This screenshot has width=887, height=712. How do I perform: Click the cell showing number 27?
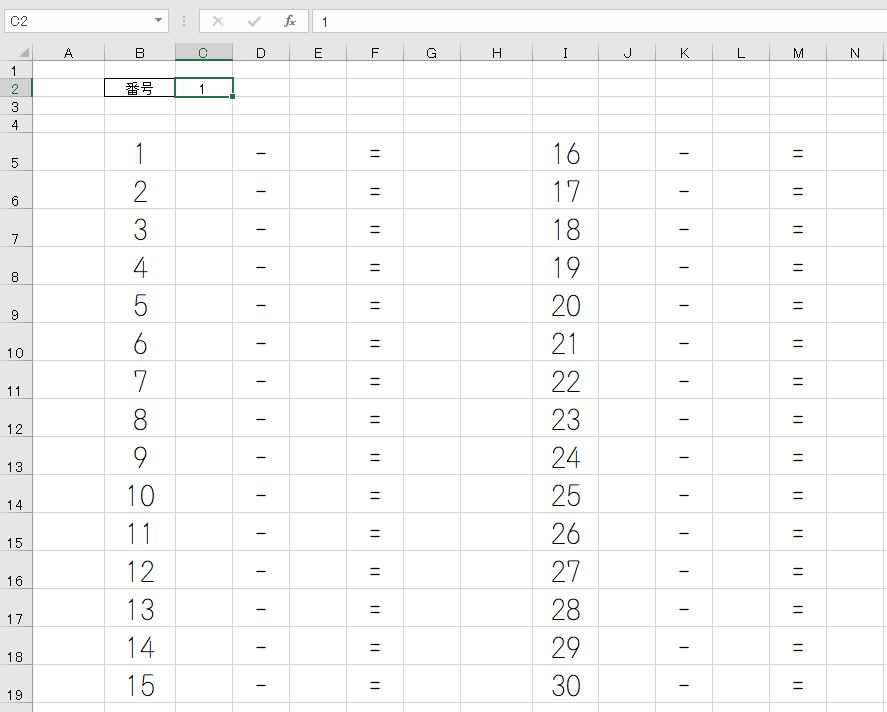coord(565,571)
